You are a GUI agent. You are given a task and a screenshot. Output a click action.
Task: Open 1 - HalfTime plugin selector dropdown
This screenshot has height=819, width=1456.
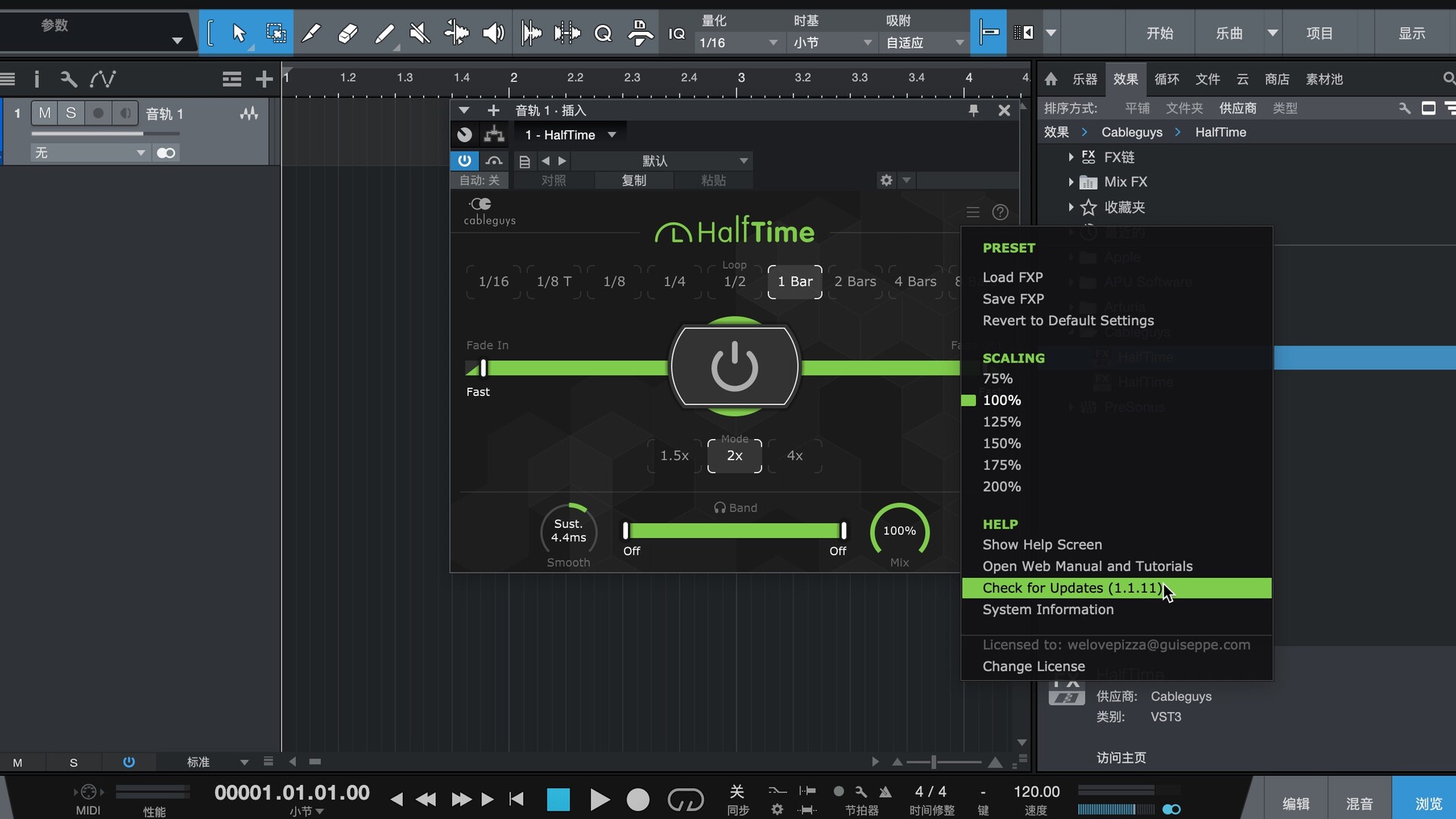[x=570, y=135]
